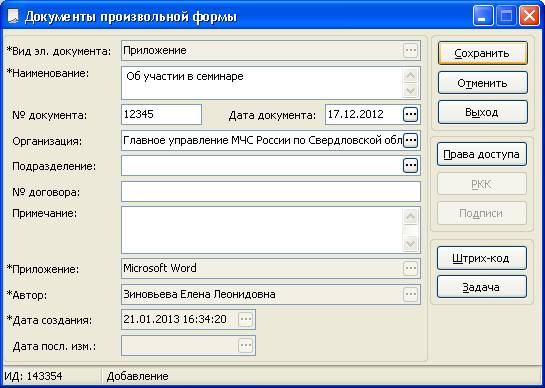This screenshot has width=545, height=388.
Task: Open the Организация lookup ellipsis button
Action: point(410,140)
